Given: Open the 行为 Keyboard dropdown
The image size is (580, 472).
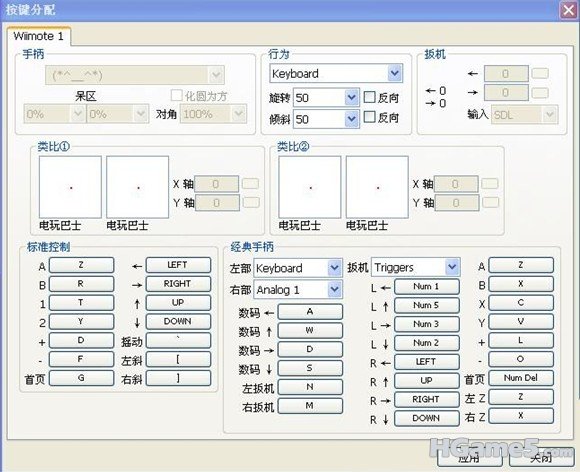Looking at the screenshot, I should coord(336,74).
